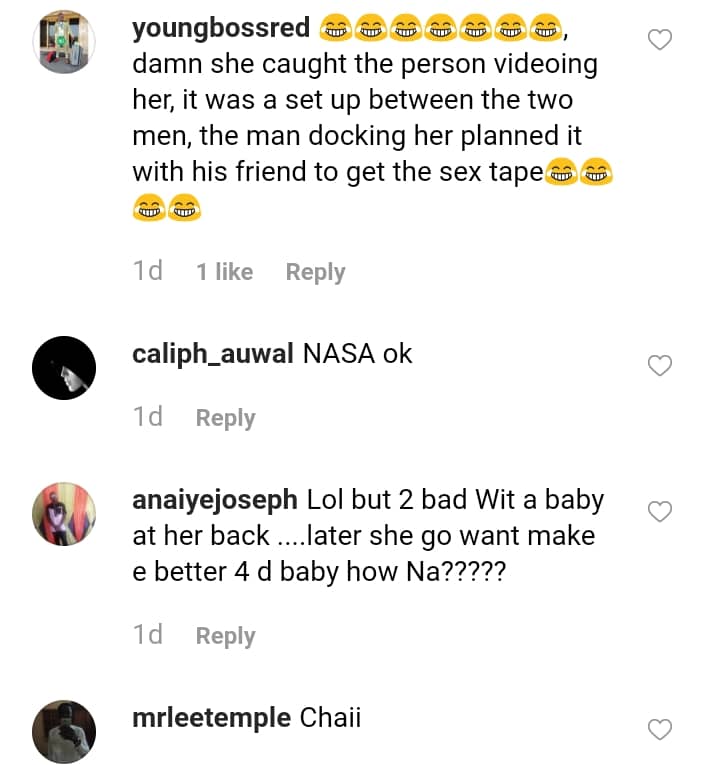The image size is (720, 765).
Task: Tap mrleetemple's profile avatar
Action: pyautogui.click(x=64, y=731)
